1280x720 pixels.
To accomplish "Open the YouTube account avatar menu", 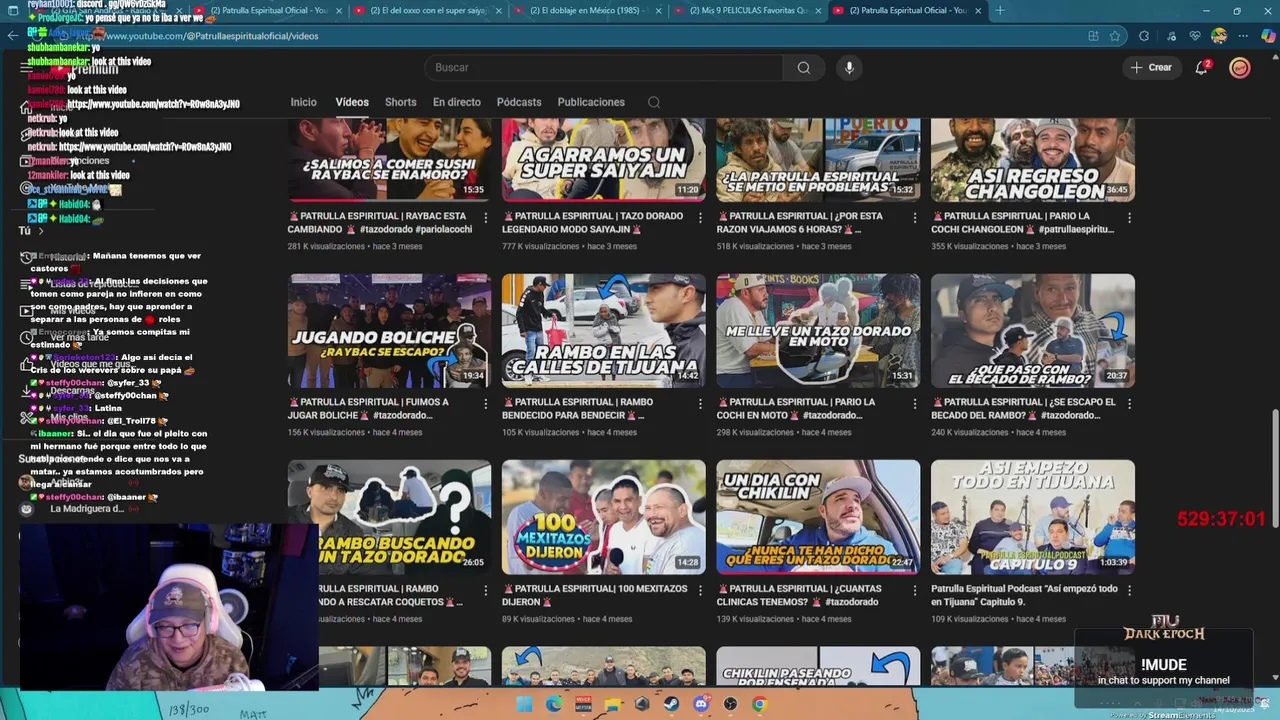I will pos(1240,67).
